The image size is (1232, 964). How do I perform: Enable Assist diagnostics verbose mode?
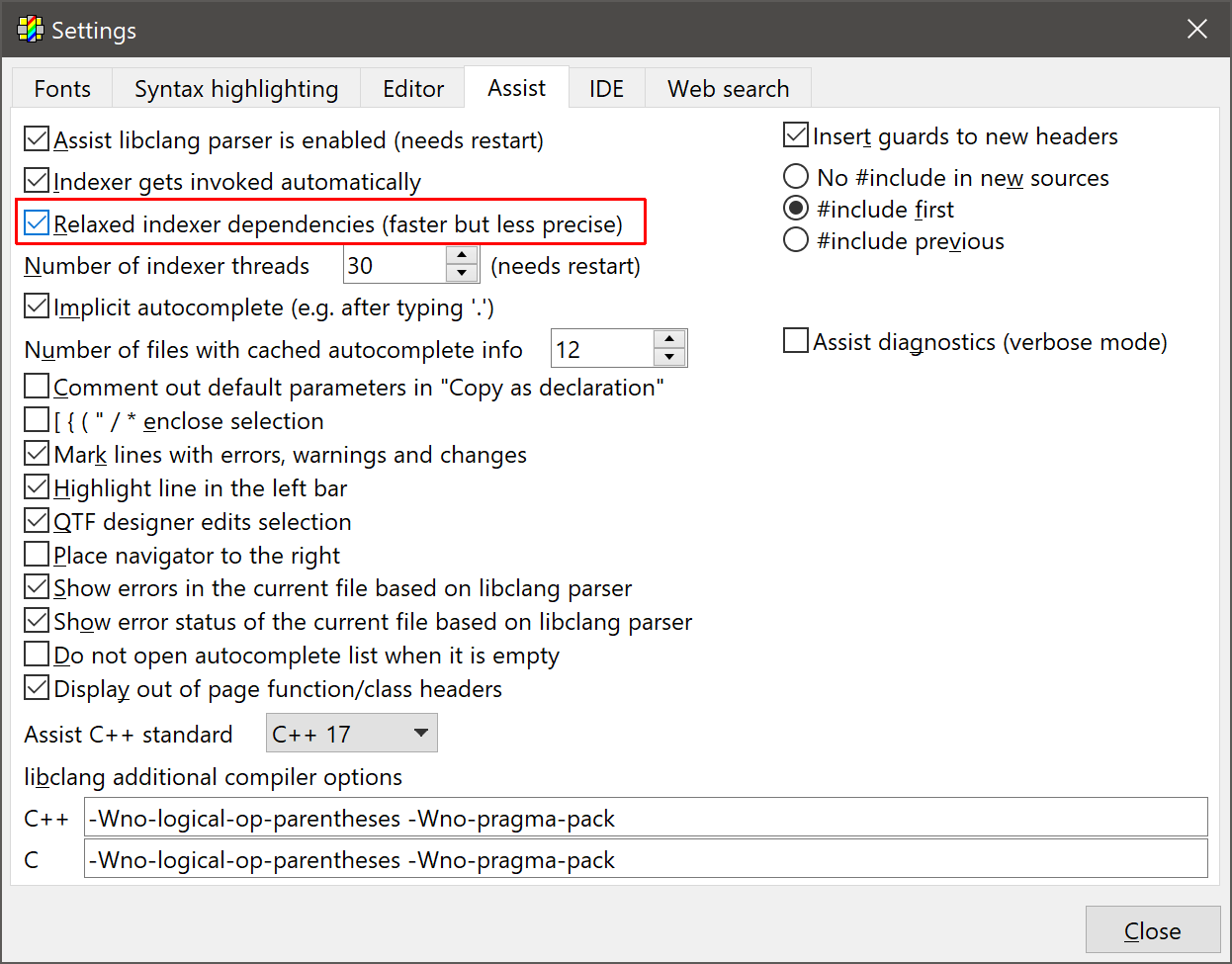pyautogui.click(x=796, y=341)
